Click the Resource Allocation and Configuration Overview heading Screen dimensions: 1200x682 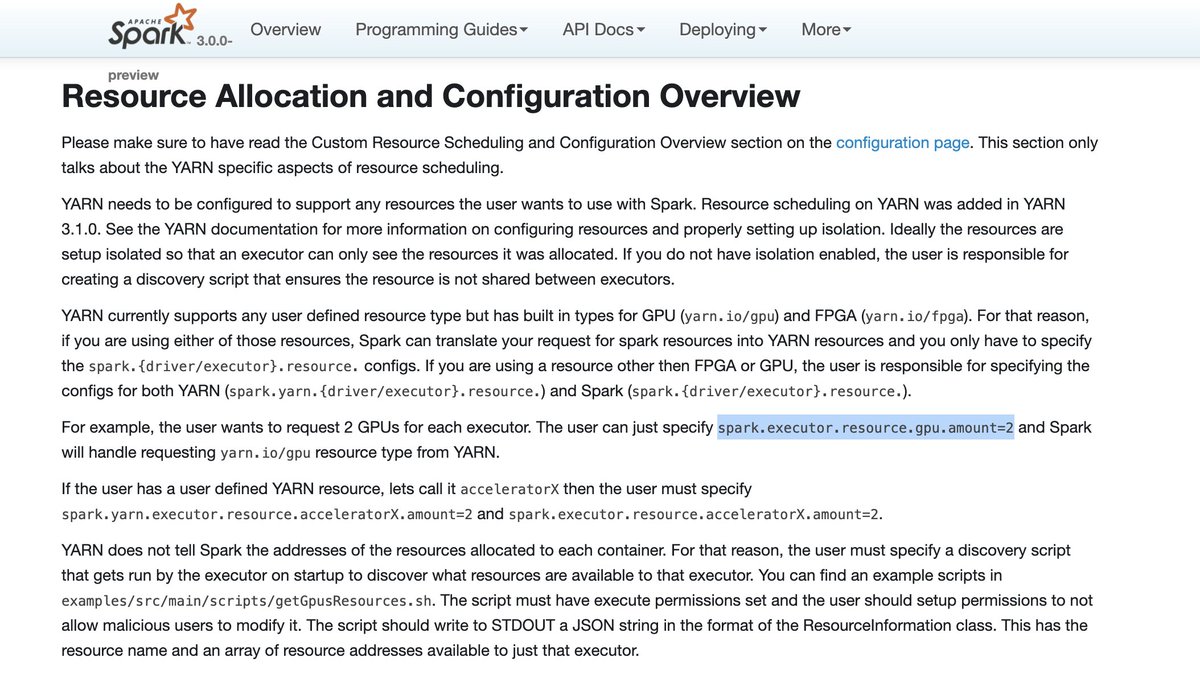(x=431, y=96)
